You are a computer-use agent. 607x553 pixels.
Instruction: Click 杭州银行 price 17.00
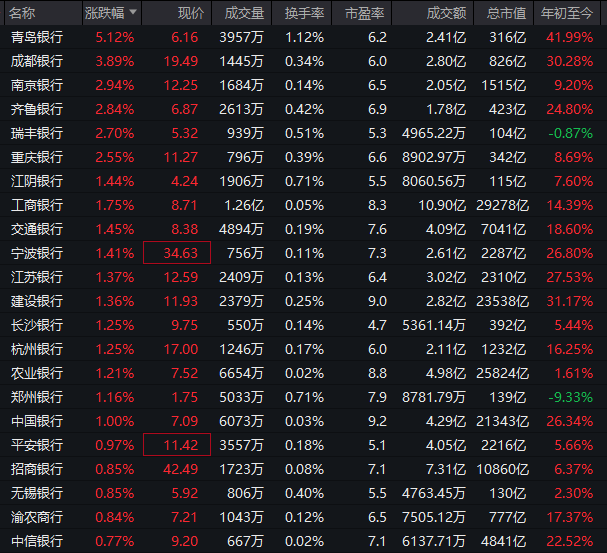(180, 349)
